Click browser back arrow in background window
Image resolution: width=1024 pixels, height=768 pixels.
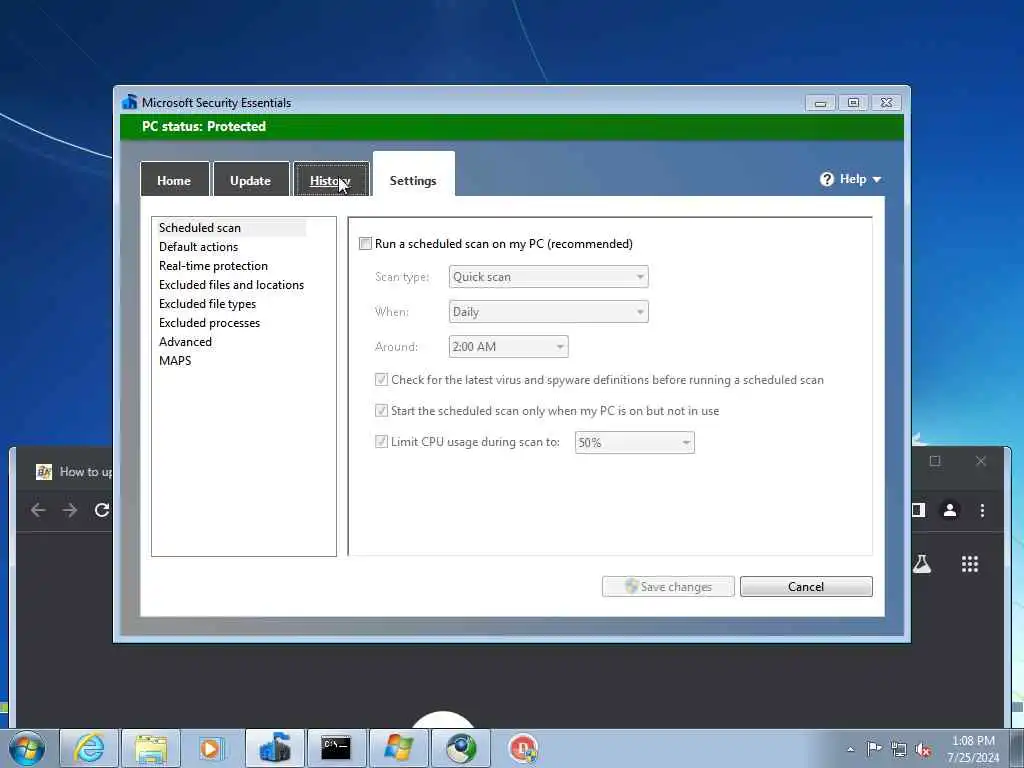(39, 510)
